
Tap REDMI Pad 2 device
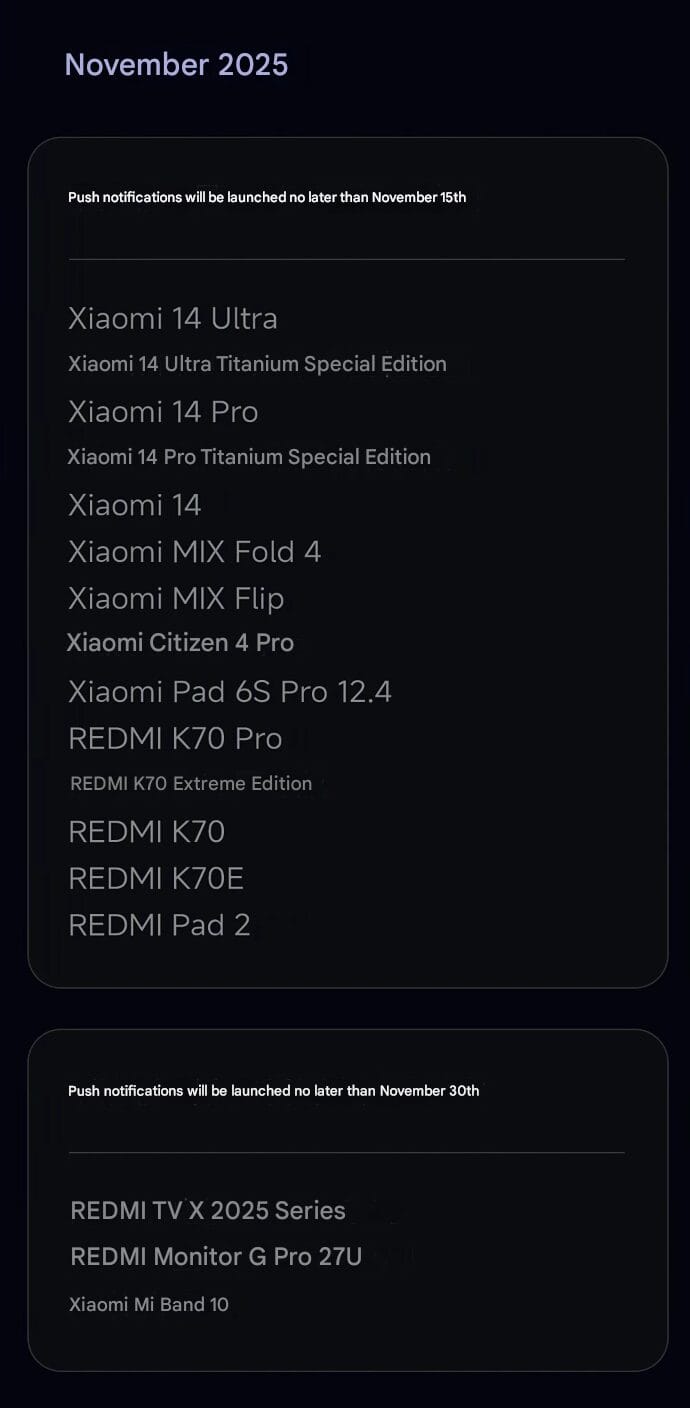[x=159, y=925]
